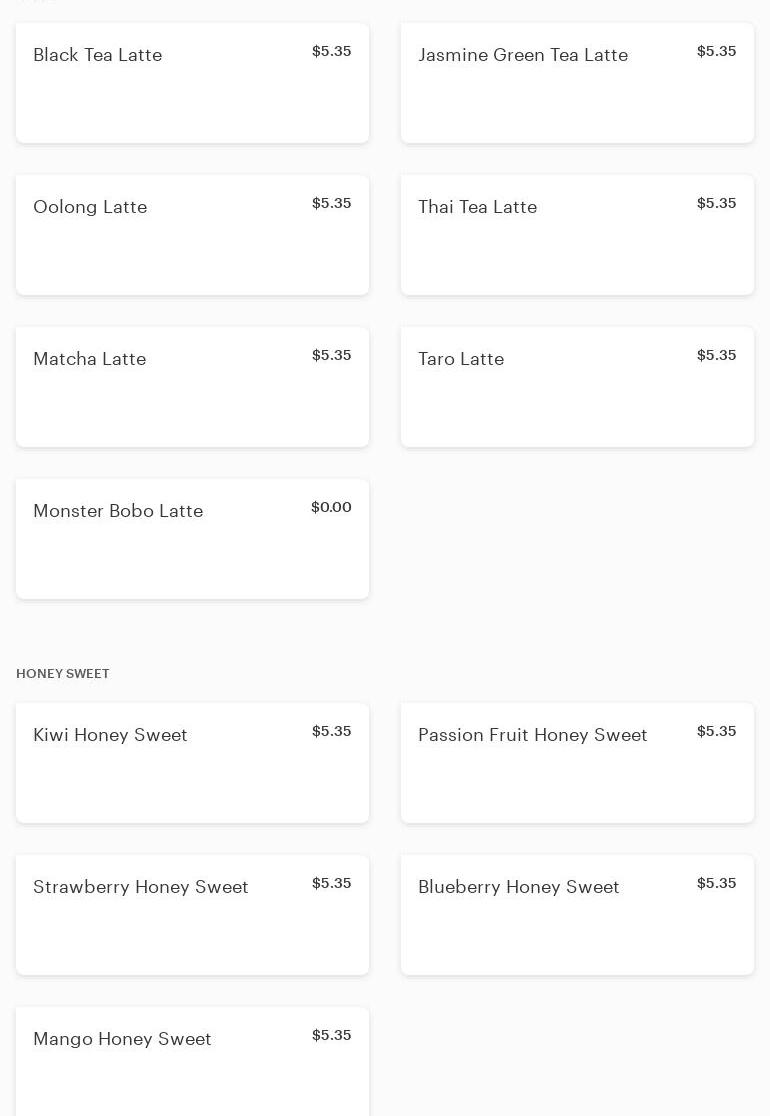Choose Passion Fruit Honey Sweet
The height and width of the screenshot is (1116, 770).
tap(577, 763)
